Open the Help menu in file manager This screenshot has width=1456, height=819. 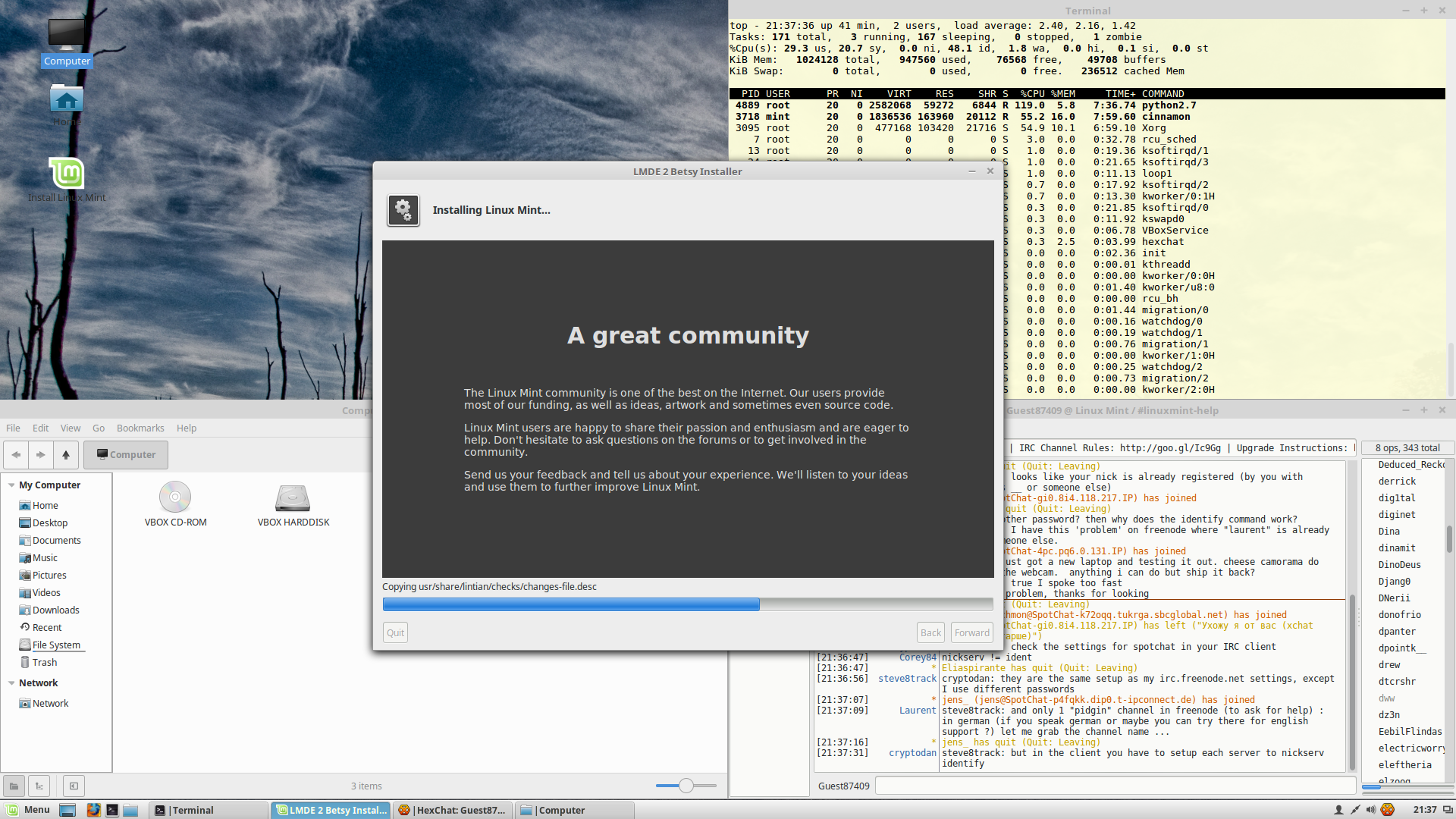tap(187, 428)
